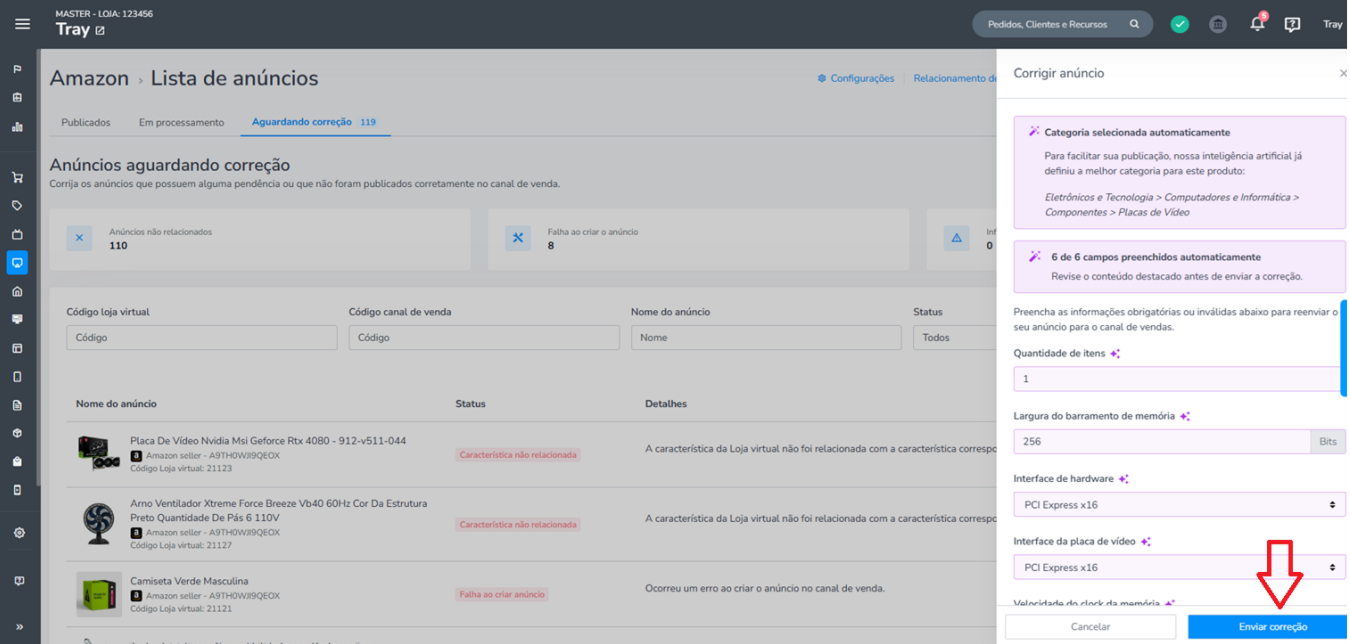Image resolution: width=1350 pixels, height=644 pixels.
Task: Select 'Placa De Vídeo Nvidia Msi Geforce Rtx 4080' row
Action: point(268,441)
